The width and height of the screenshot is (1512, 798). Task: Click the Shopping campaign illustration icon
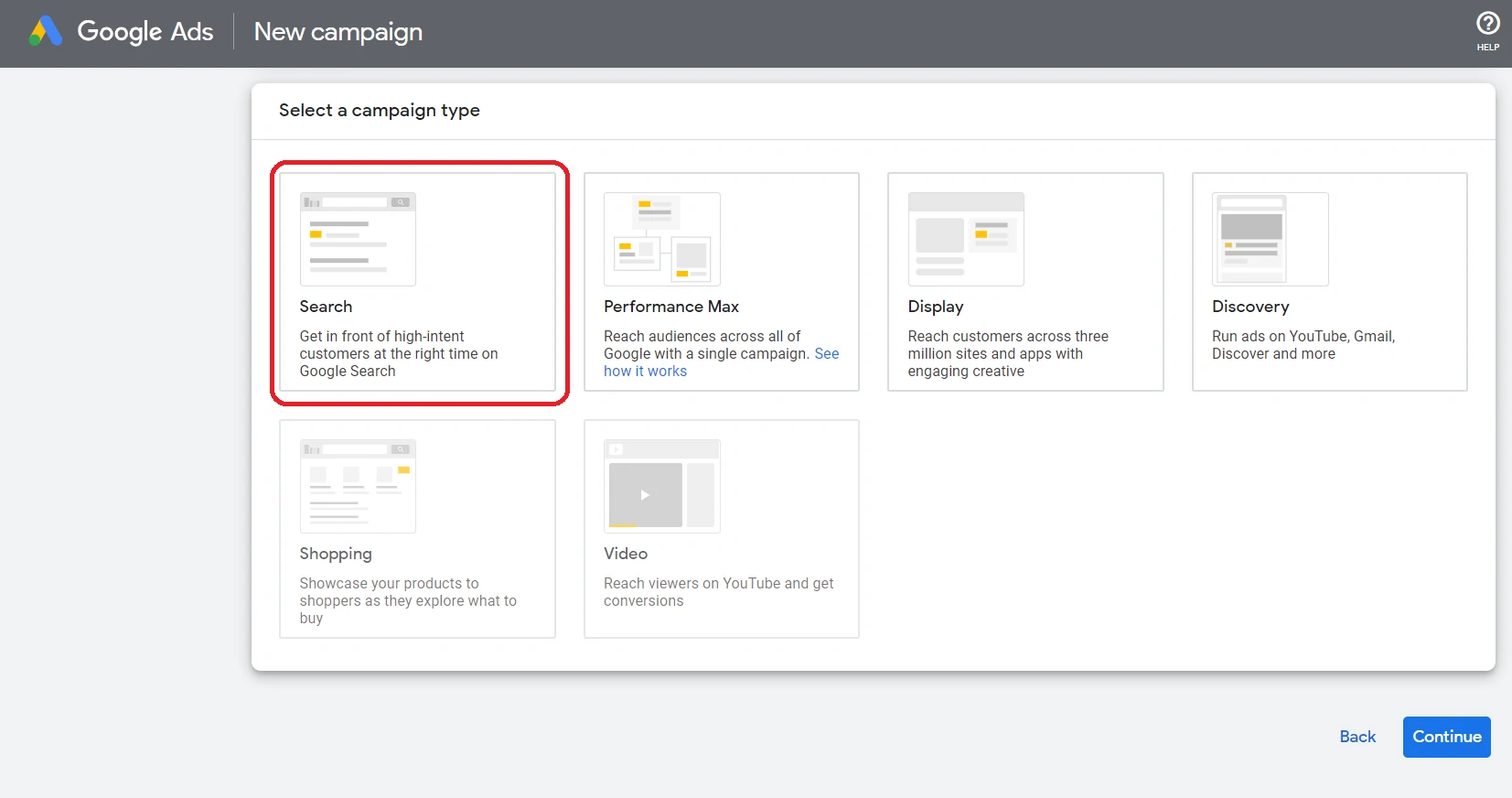click(358, 486)
